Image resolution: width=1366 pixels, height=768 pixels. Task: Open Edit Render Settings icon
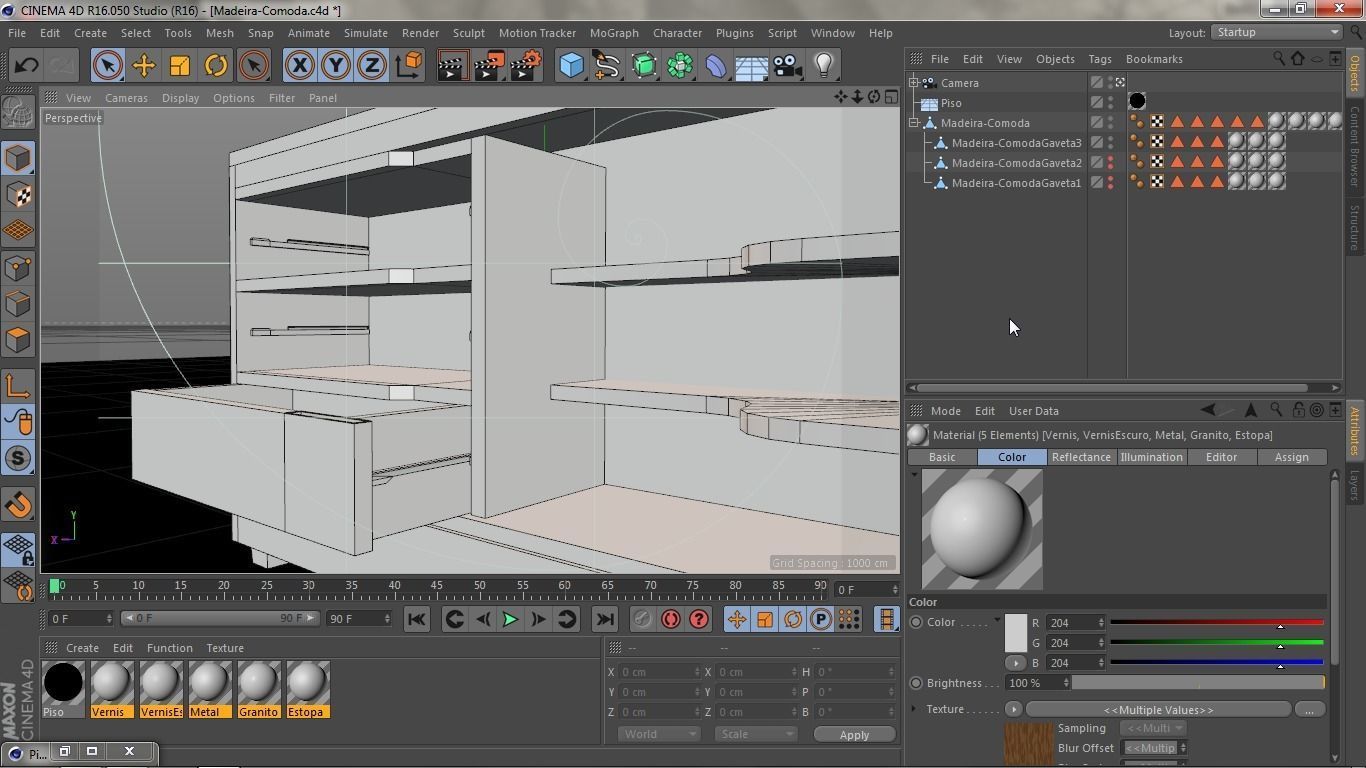pos(525,66)
